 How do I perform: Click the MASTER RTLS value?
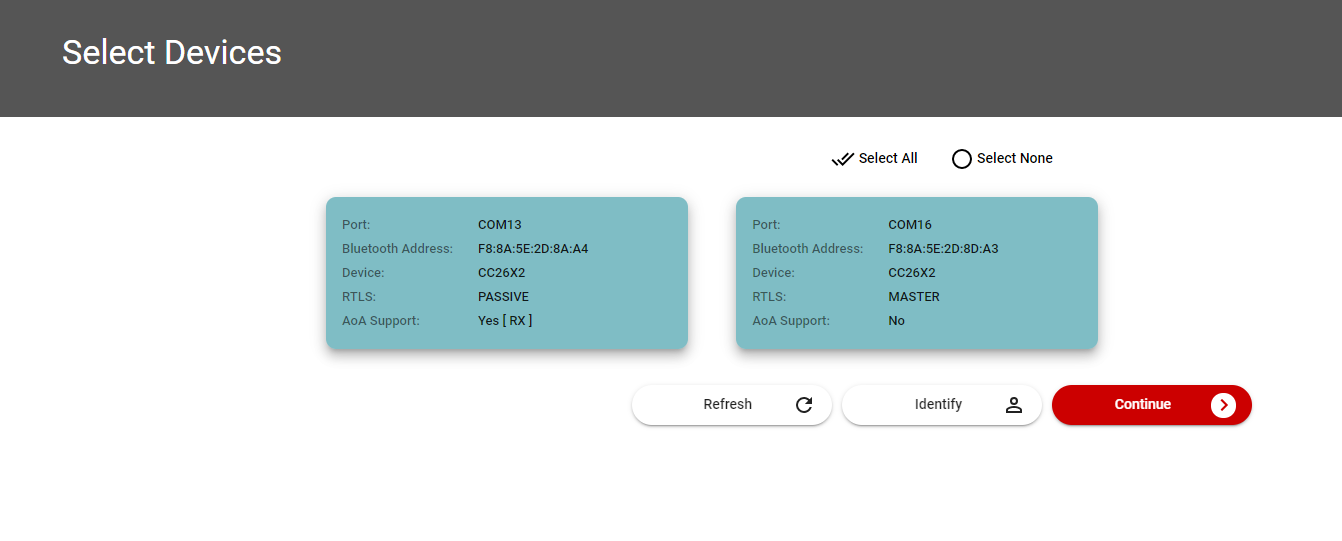(x=914, y=297)
